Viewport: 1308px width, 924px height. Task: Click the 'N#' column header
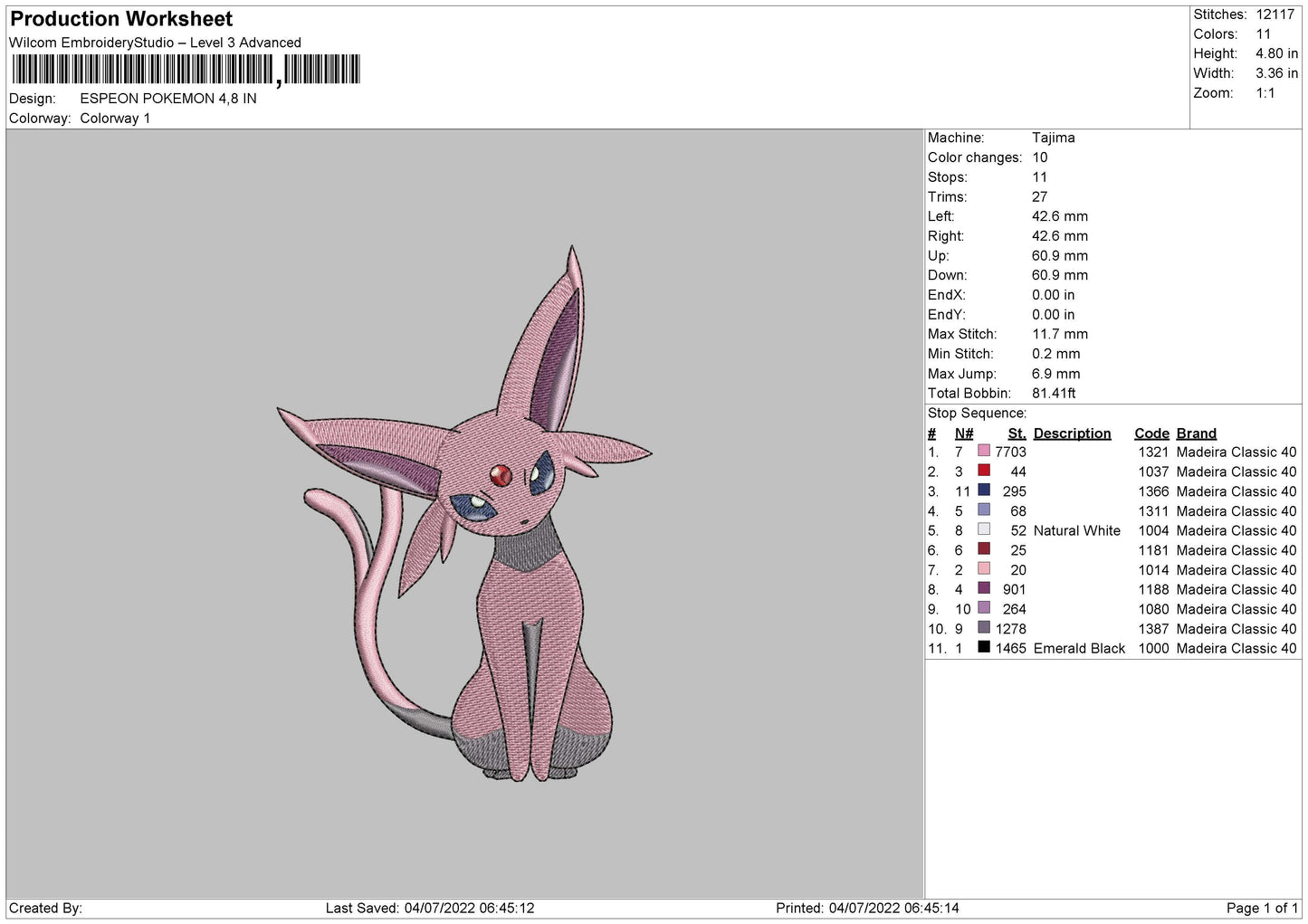964,433
